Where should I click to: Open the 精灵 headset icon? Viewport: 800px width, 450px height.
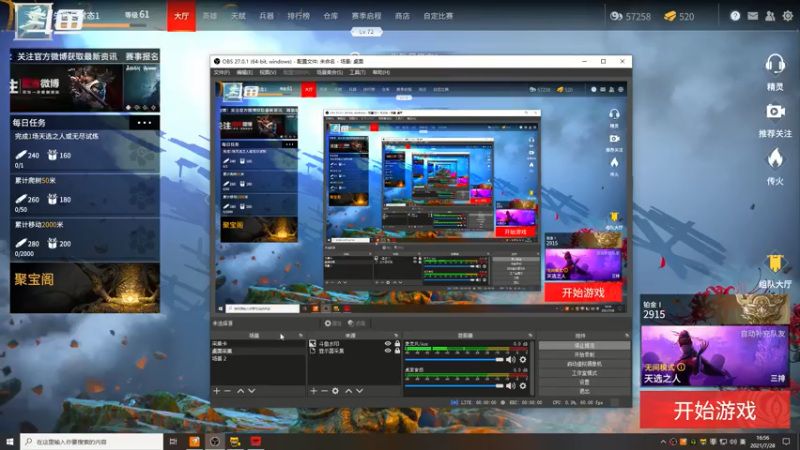(x=775, y=65)
